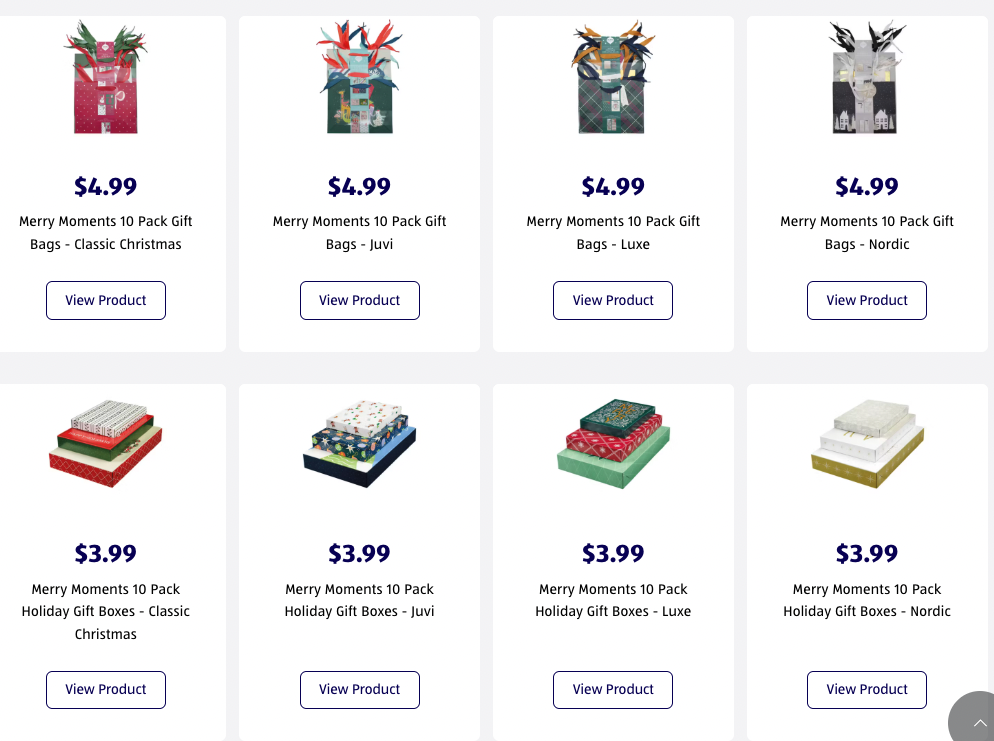View Product for Nordic gift boxes

point(867,689)
